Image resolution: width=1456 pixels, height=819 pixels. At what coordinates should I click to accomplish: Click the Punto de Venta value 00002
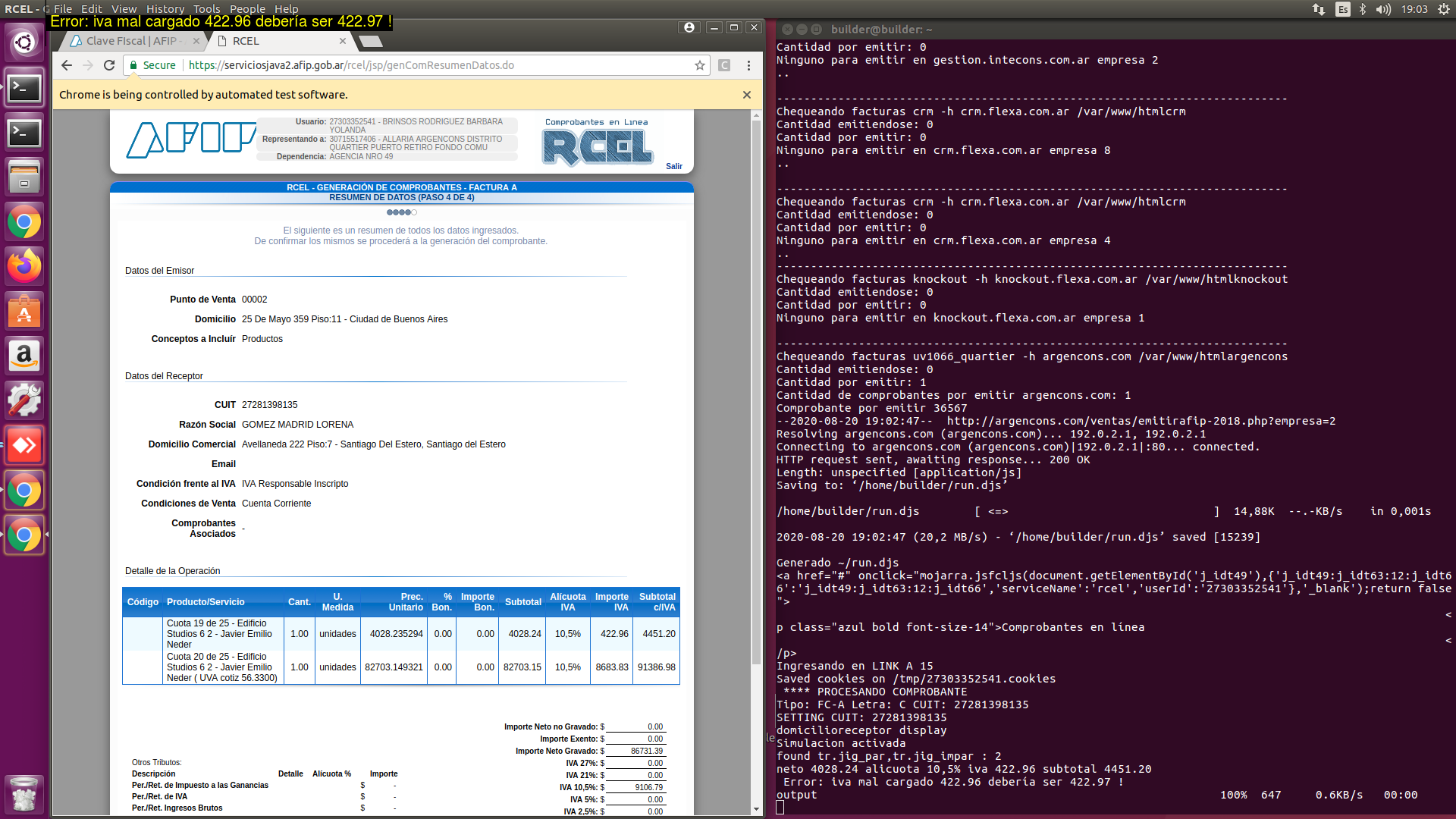click(x=254, y=300)
